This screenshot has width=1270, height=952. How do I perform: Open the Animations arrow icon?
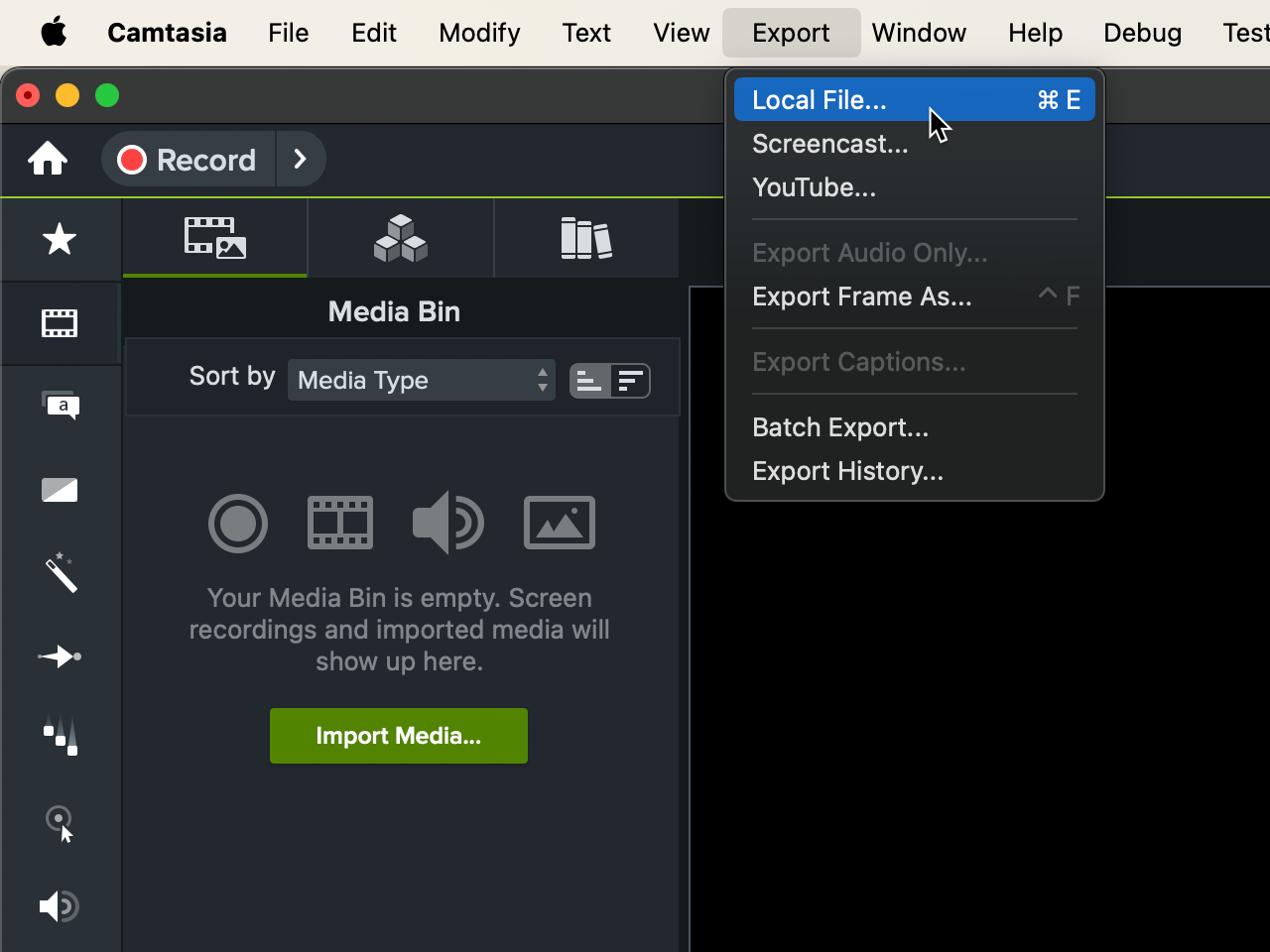click(x=60, y=656)
